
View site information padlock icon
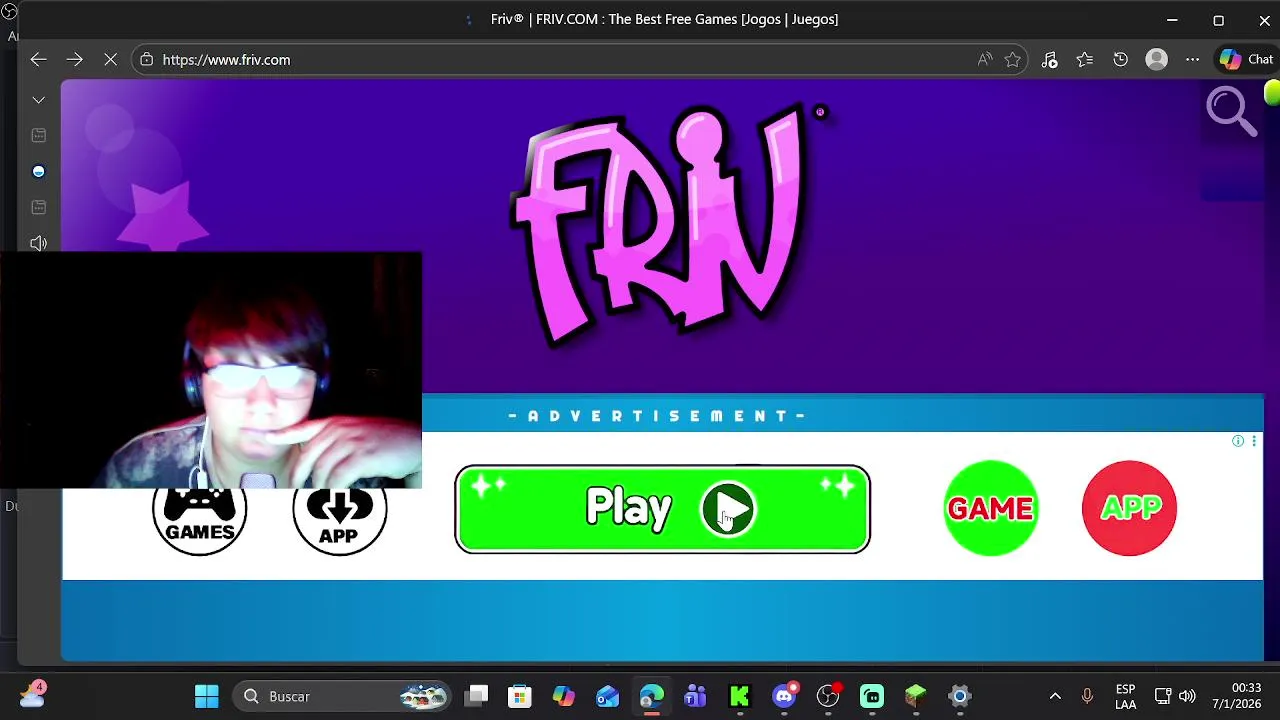point(147,60)
